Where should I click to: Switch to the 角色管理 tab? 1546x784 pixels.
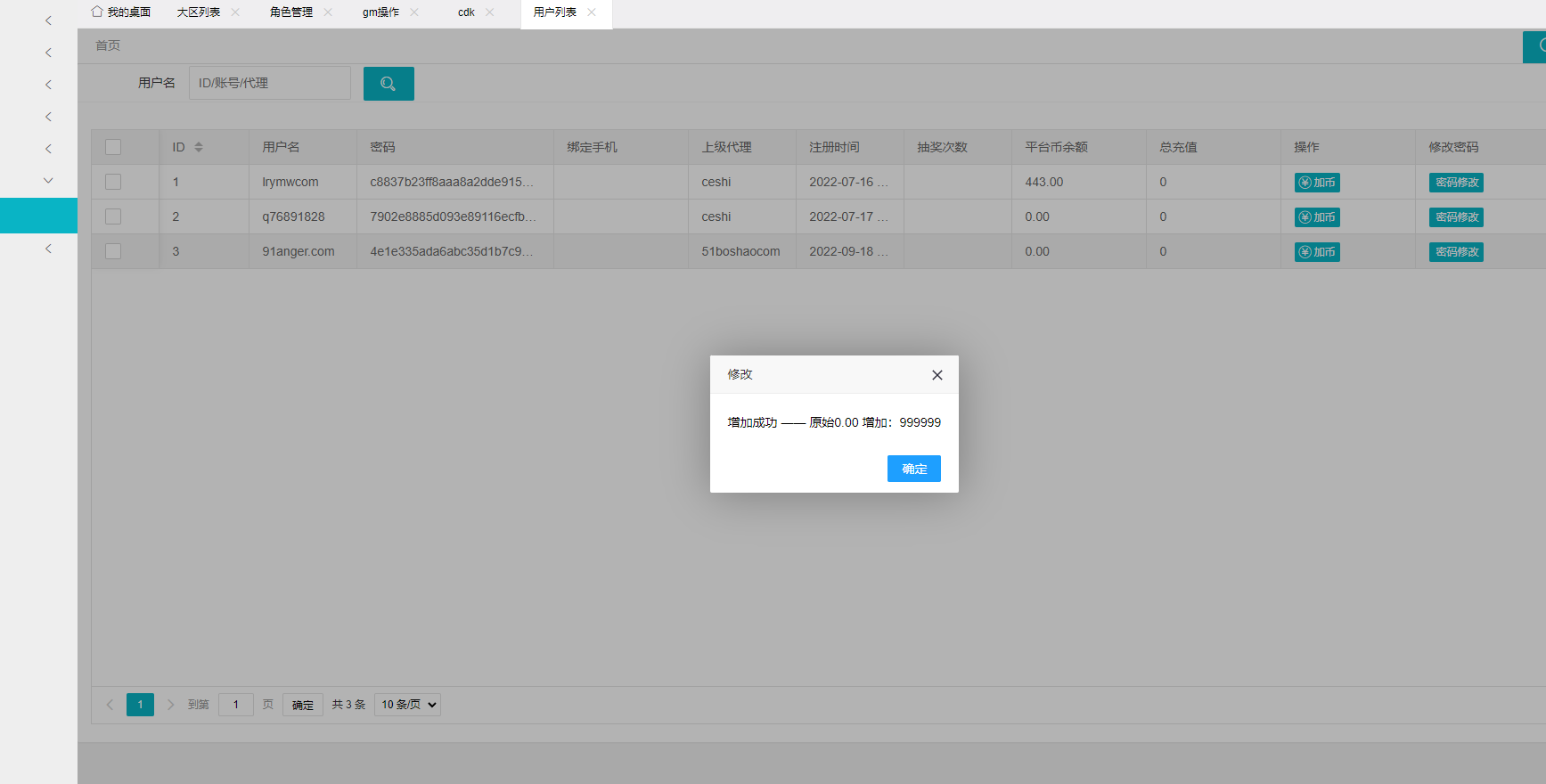pyautogui.click(x=290, y=12)
